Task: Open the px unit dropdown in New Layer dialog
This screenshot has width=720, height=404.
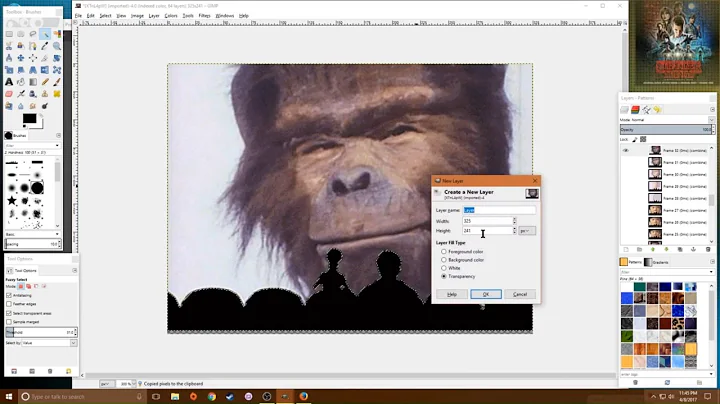Action: pyautogui.click(x=527, y=231)
